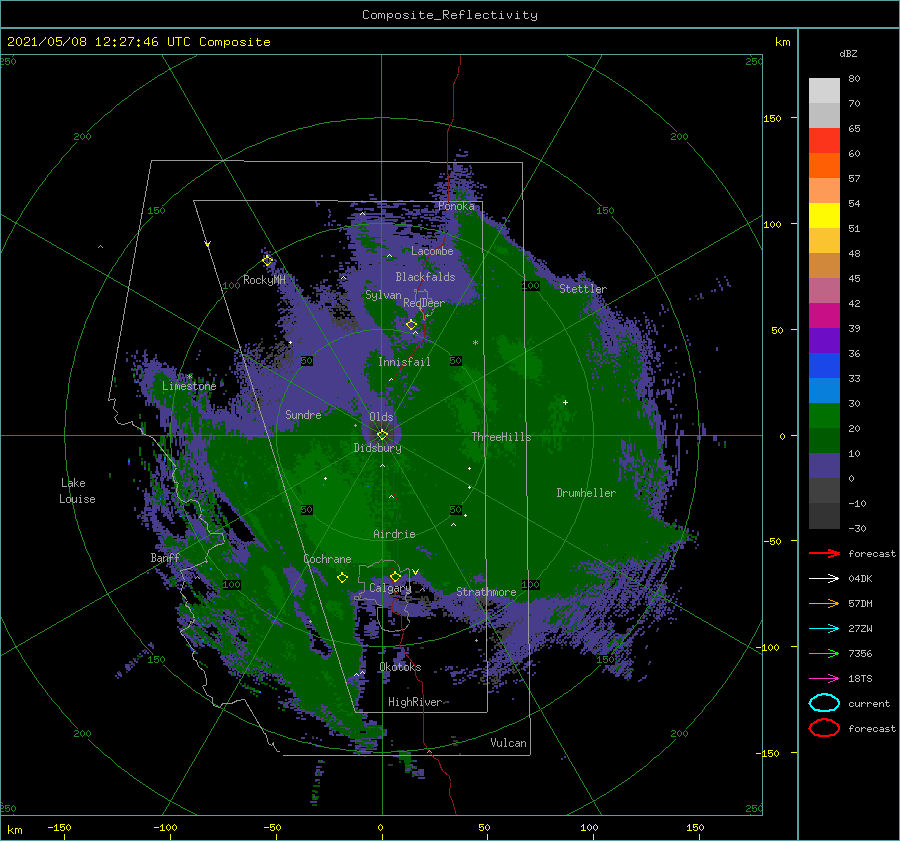Click the Sundre label on map
The width and height of the screenshot is (900, 841).
pyautogui.click(x=303, y=414)
